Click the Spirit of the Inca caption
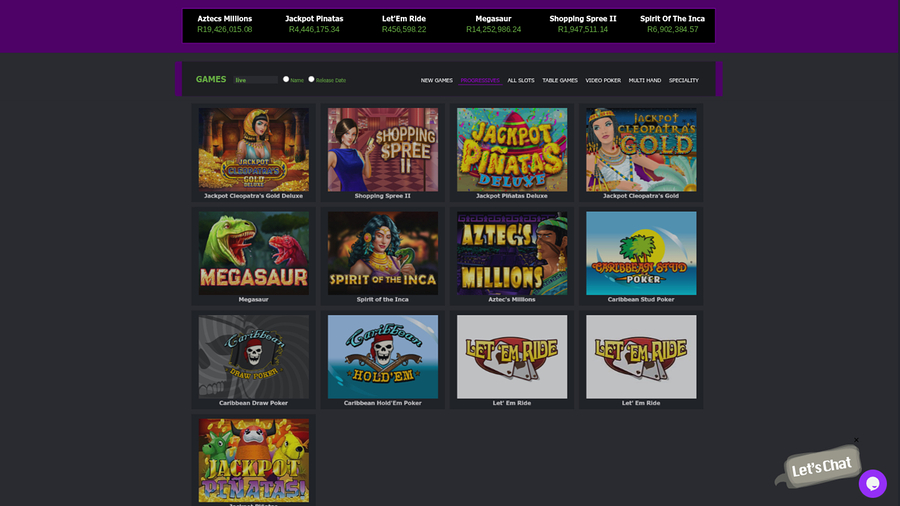The width and height of the screenshot is (900, 506). pos(383,299)
